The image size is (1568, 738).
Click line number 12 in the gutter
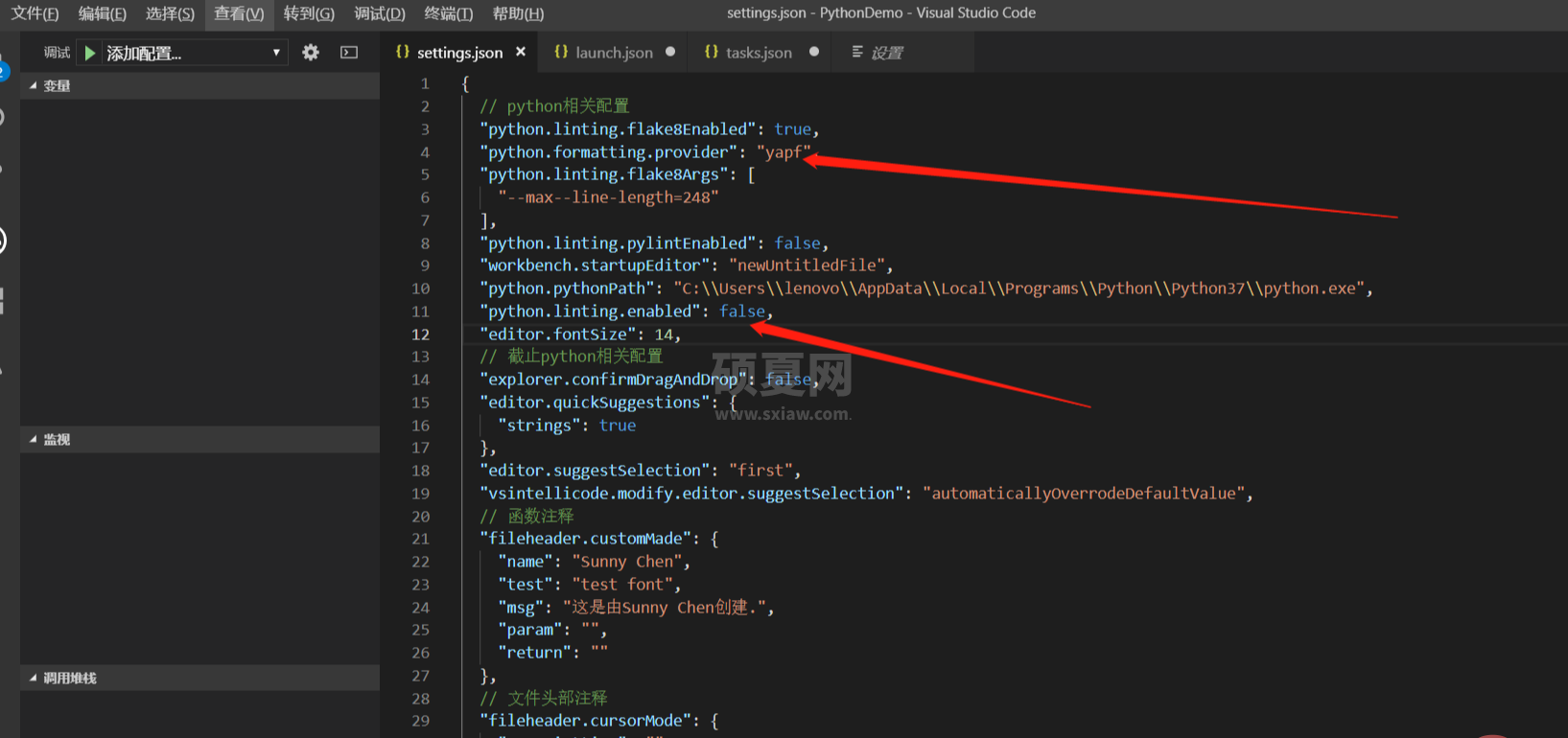point(420,334)
